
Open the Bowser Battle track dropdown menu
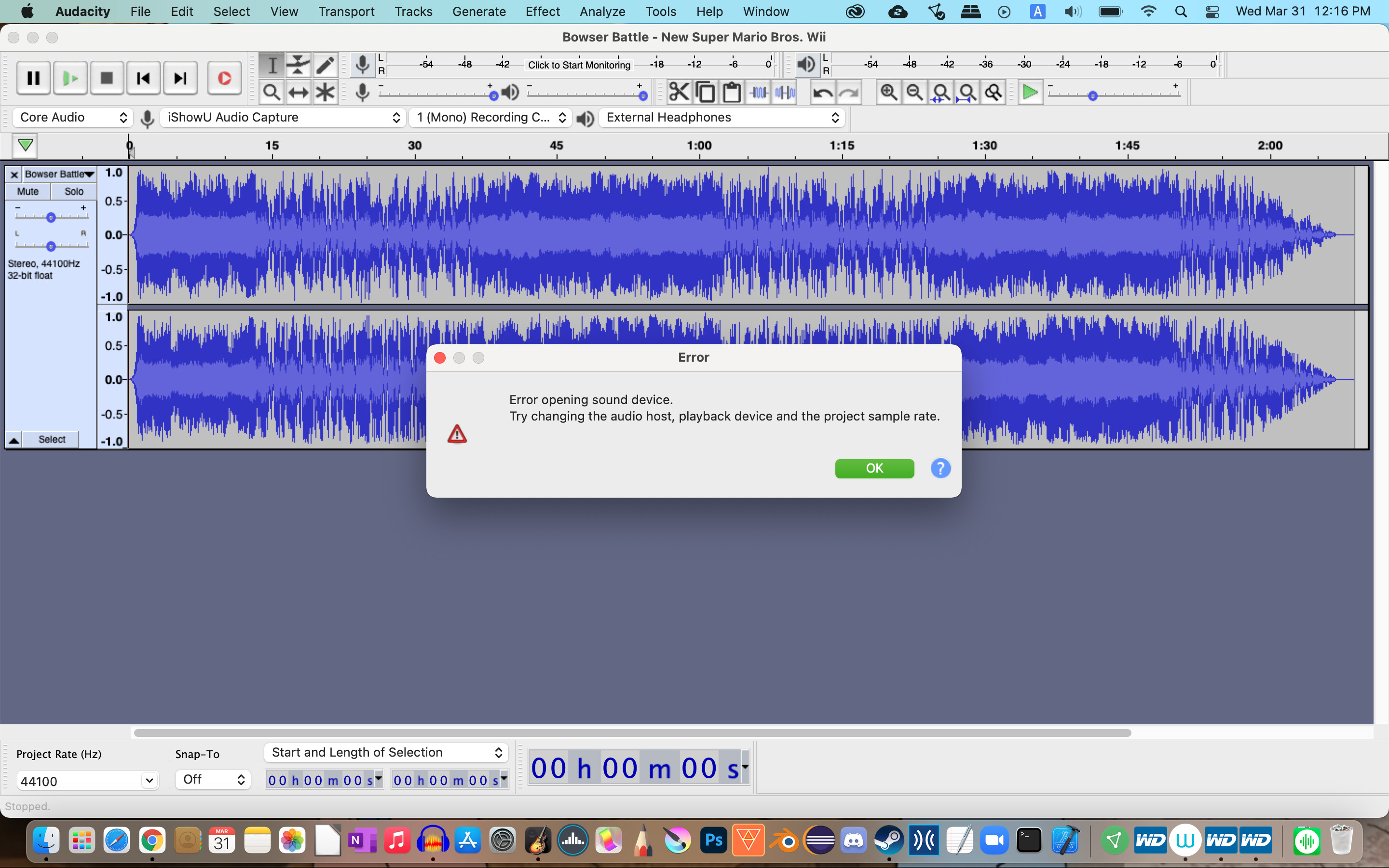pyautogui.click(x=59, y=174)
